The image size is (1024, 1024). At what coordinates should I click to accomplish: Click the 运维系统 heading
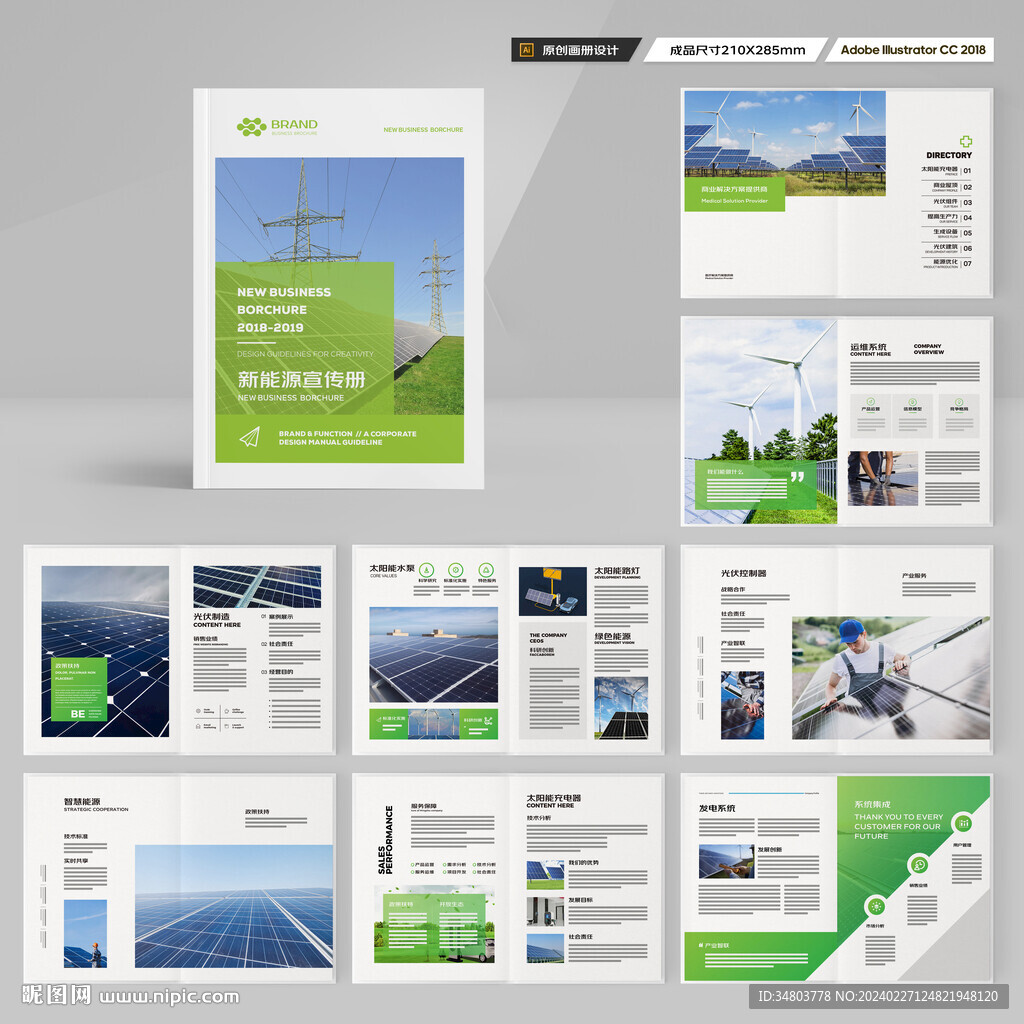click(x=869, y=347)
